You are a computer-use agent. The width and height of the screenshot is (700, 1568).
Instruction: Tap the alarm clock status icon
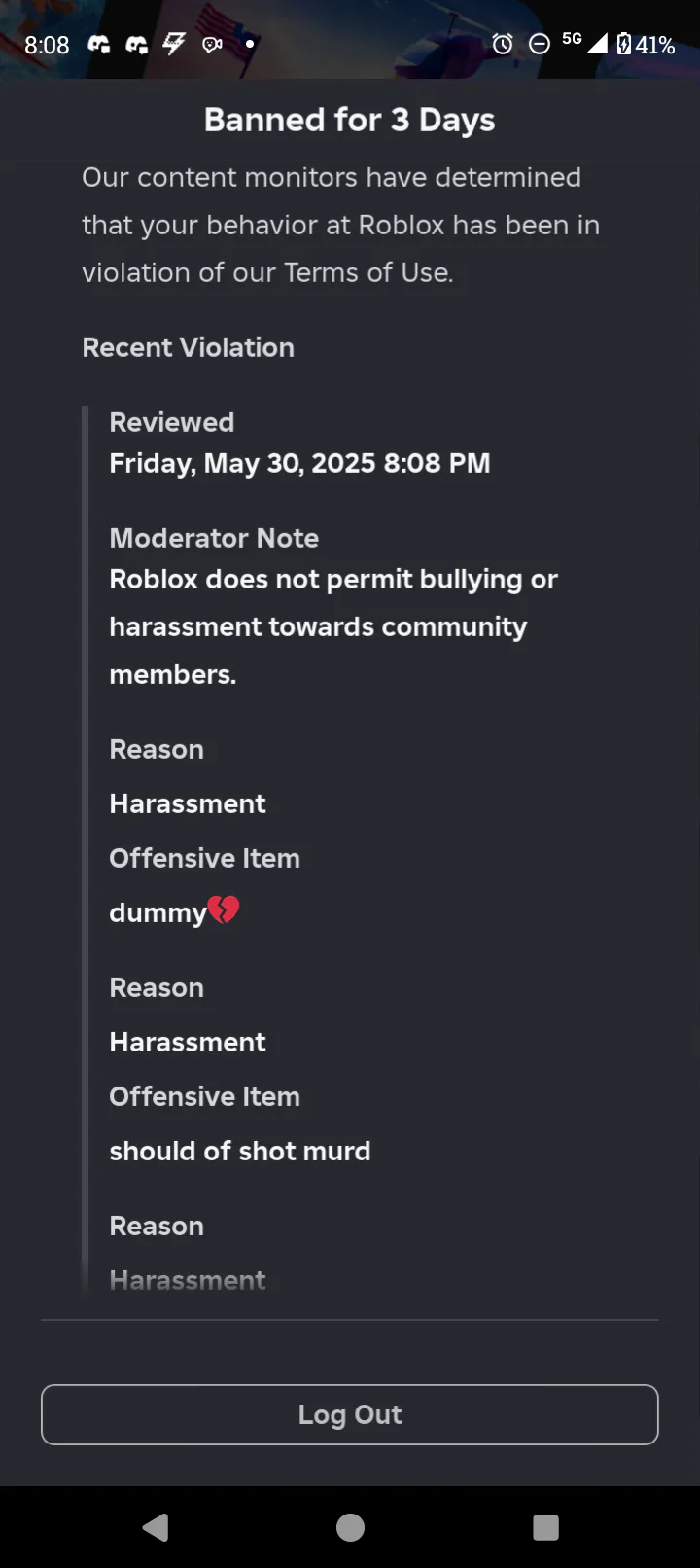pyautogui.click(x=503, y=44)
